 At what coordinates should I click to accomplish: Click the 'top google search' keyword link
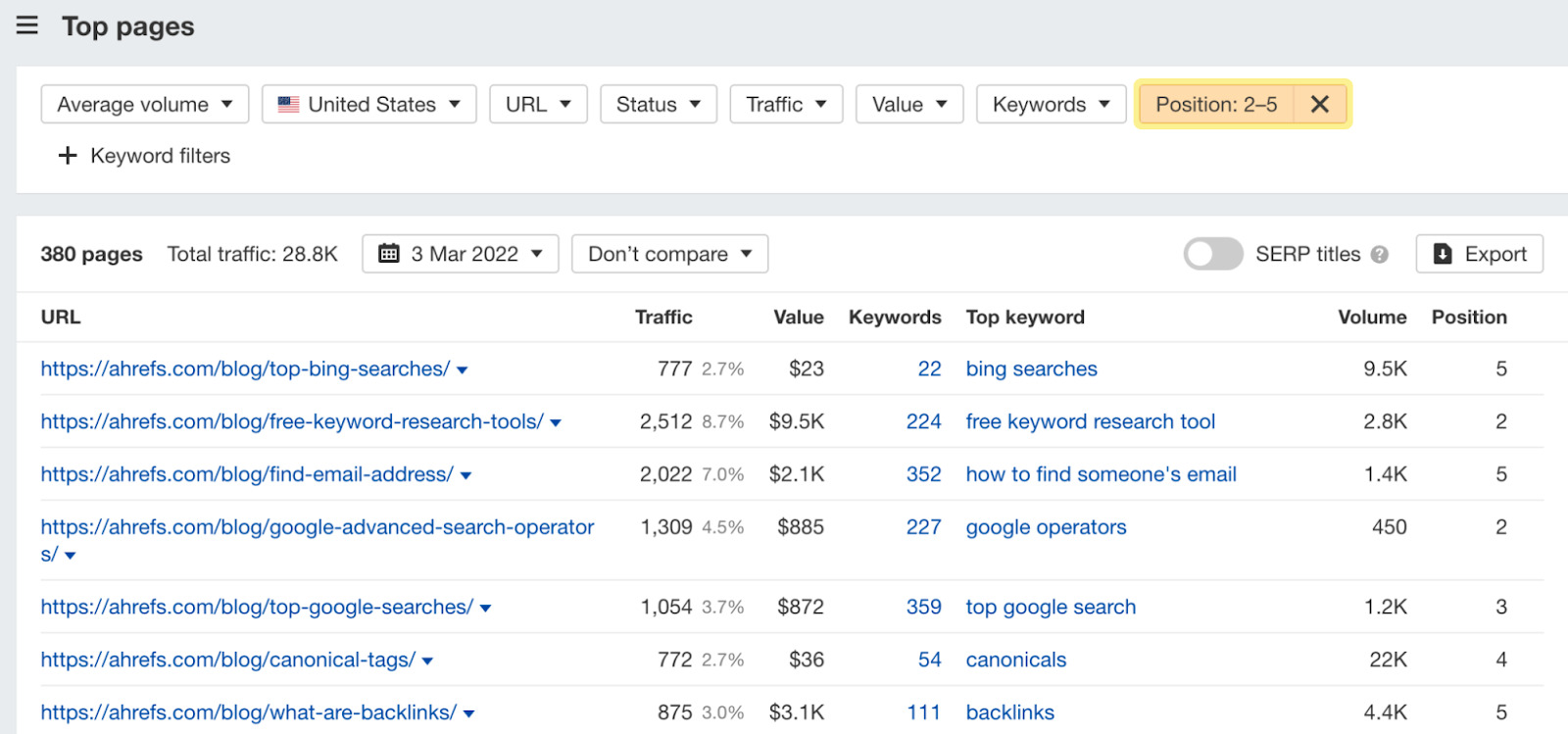click(x=1052, y=607)
